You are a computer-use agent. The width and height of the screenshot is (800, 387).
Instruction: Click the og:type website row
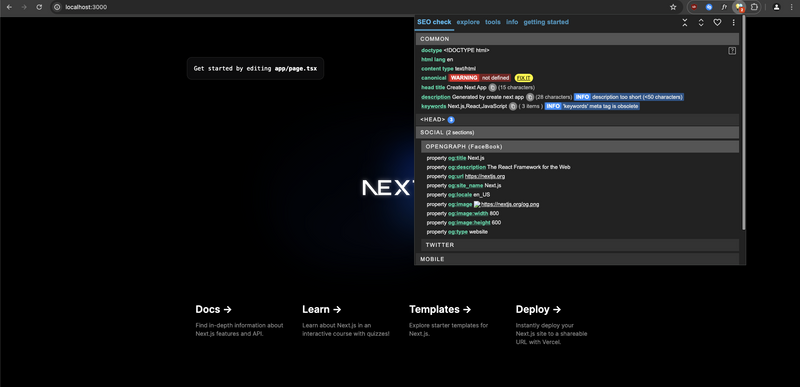coord(457,232)
